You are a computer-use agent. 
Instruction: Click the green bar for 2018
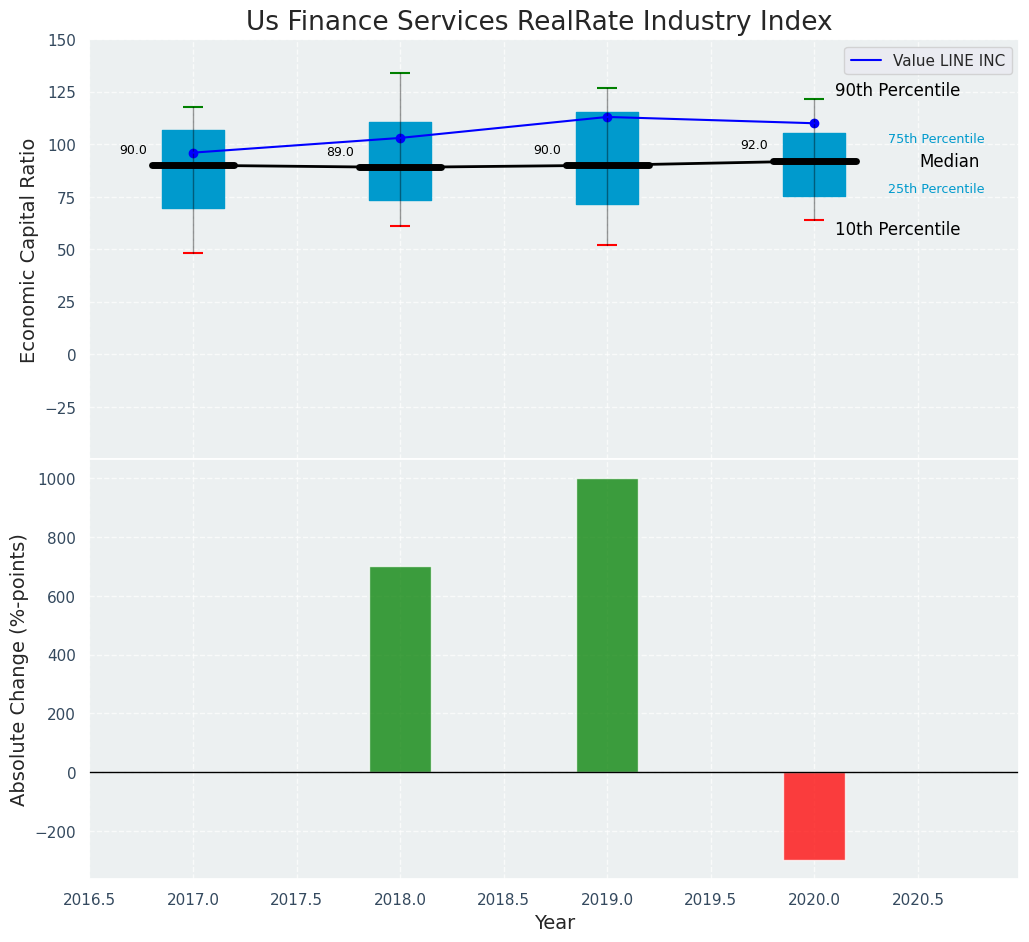click(x=400, y=669)
